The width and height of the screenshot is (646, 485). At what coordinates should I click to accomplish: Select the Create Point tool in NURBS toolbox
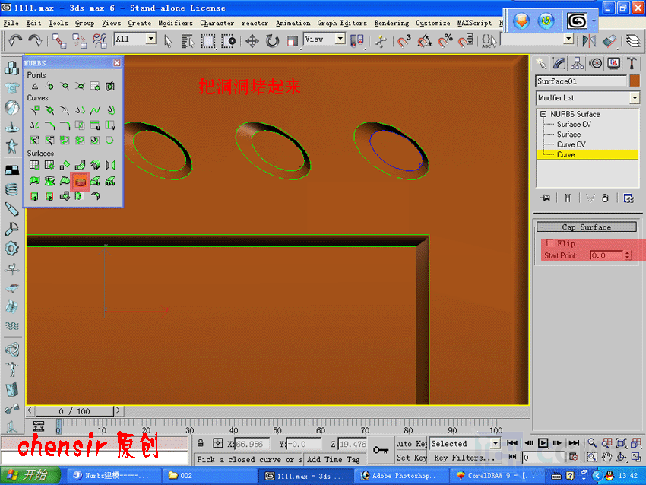[35, 86]
